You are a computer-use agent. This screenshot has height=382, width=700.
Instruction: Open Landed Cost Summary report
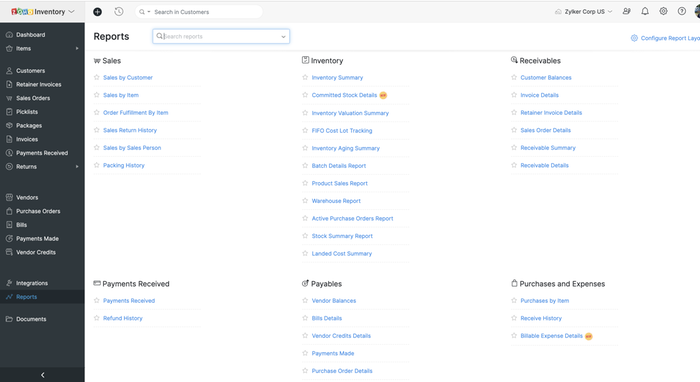[x=342, y=253]
